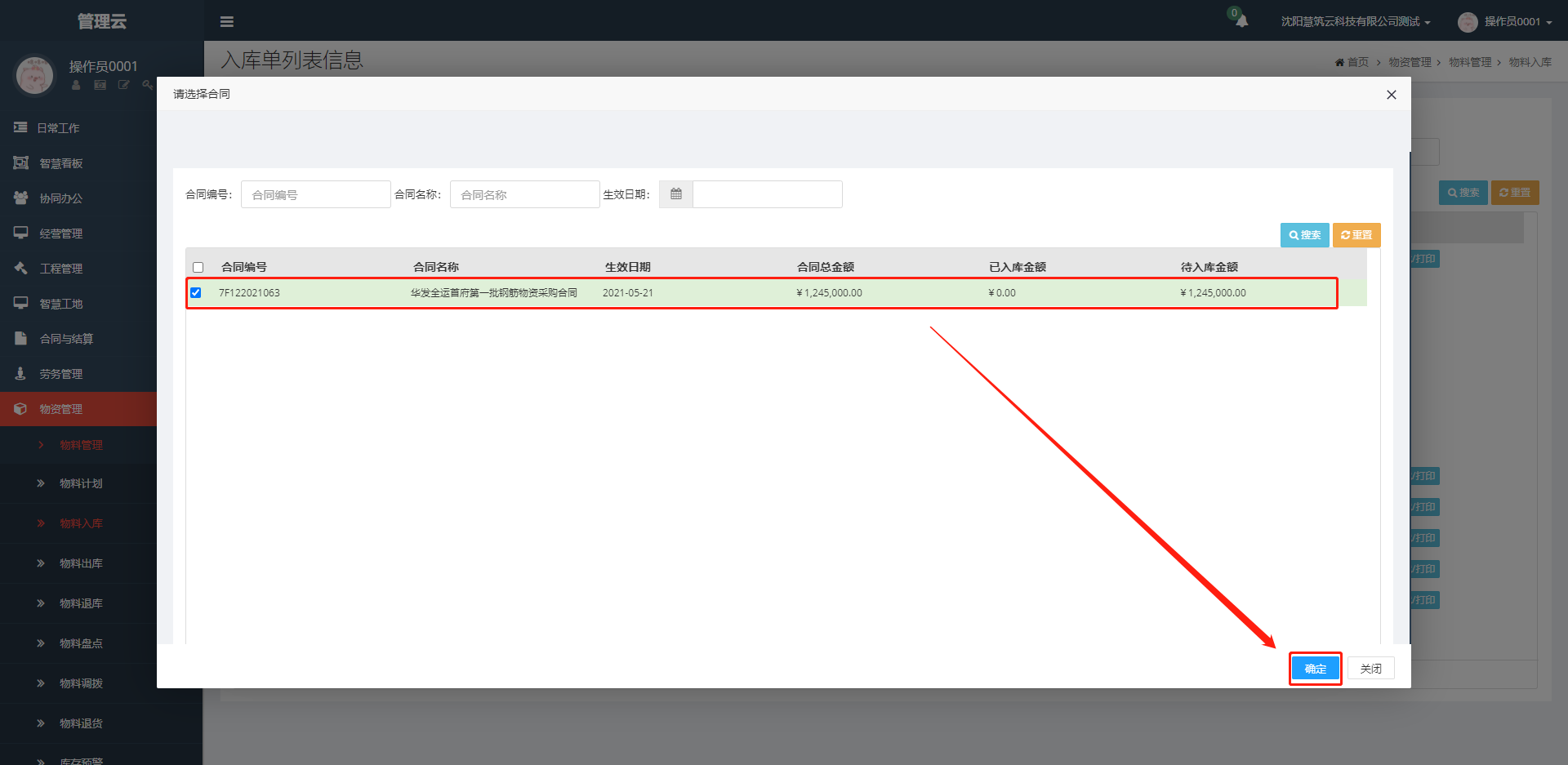
Task: Click contract name 华发全运首府第一批钢筋物资采购合同
Action: tap(494, 292)
